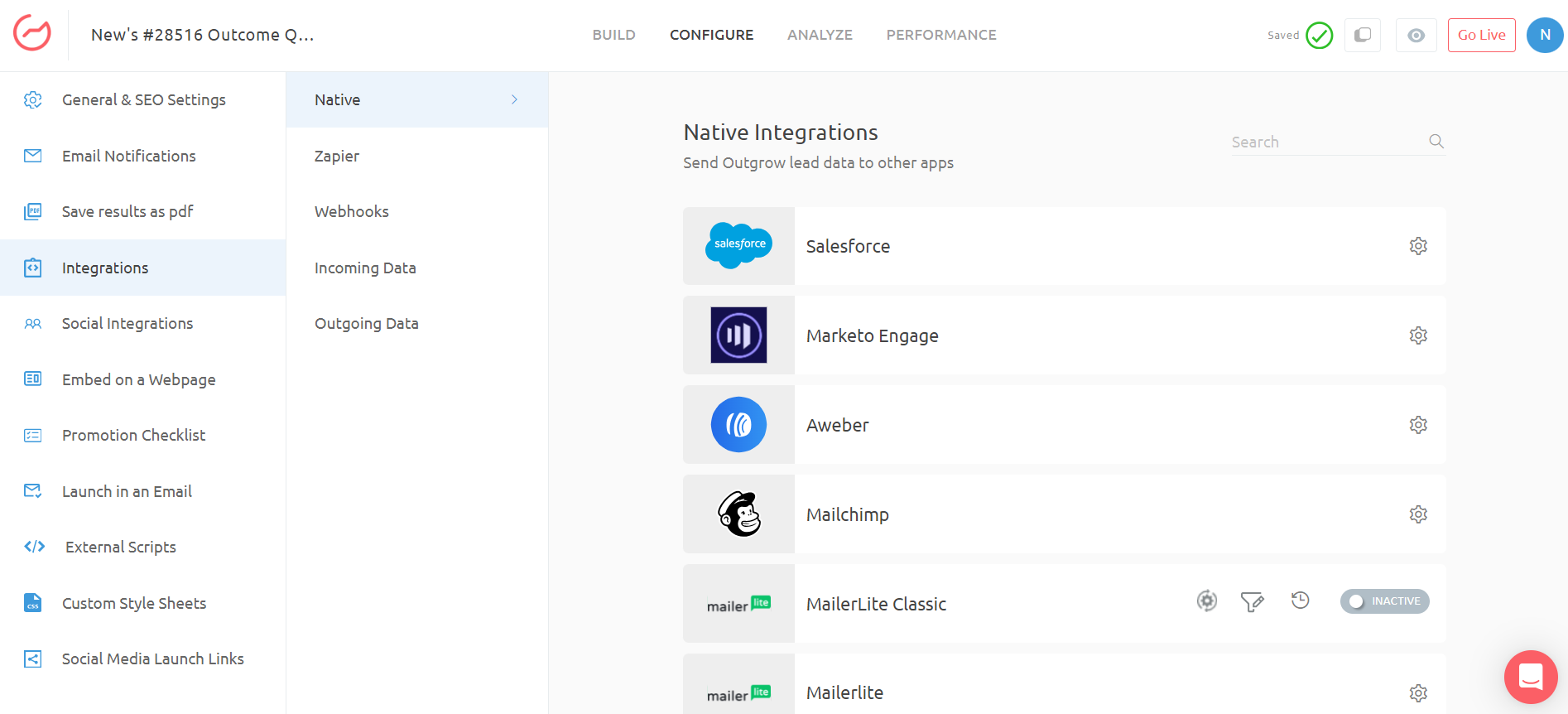1568x714 pixels.
Task: Click MailerLite Classic reconfigure icon
Action: pos(1207,601)
